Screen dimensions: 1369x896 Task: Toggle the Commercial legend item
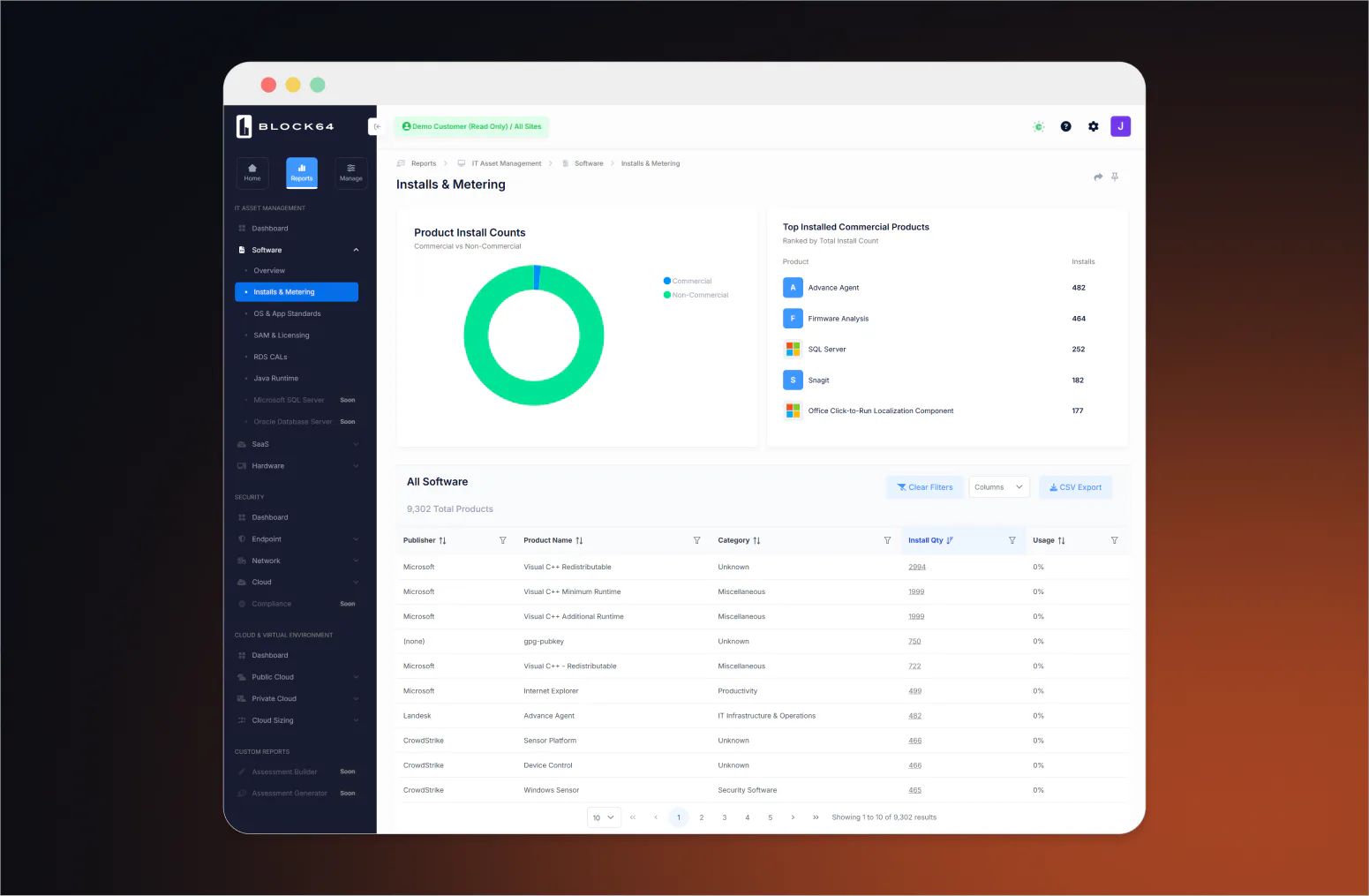pos(688,281)
